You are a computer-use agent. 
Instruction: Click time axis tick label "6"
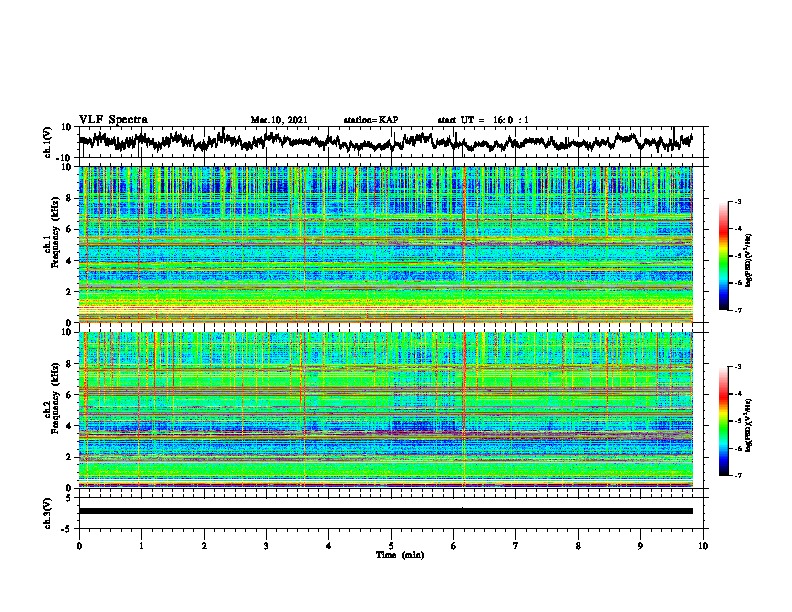pos(454,546)
